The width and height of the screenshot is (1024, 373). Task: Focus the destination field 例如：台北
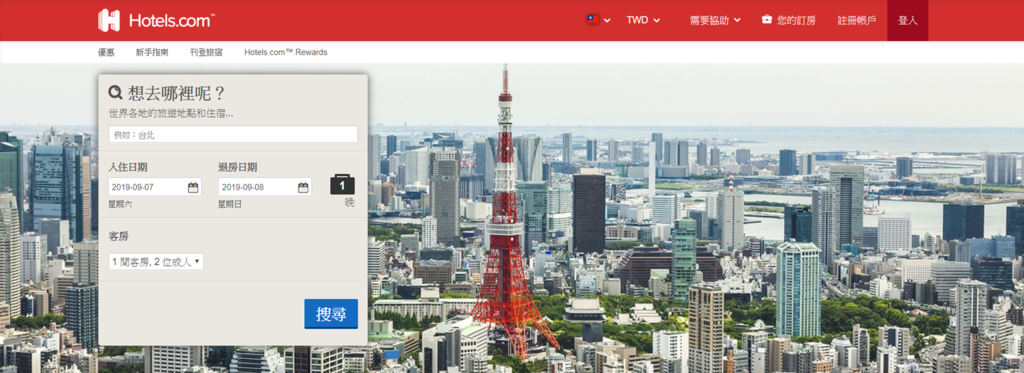click(233, 135)
